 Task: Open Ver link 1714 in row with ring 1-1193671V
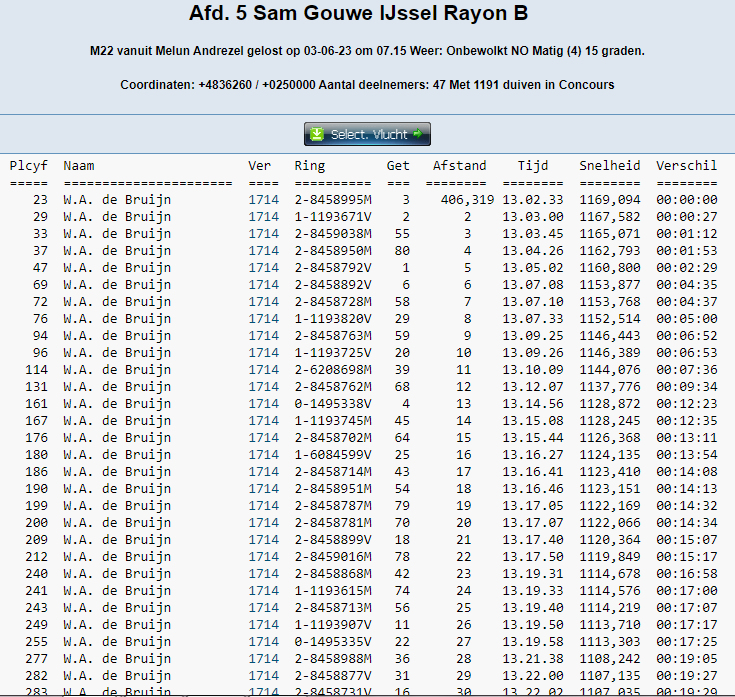263,217
